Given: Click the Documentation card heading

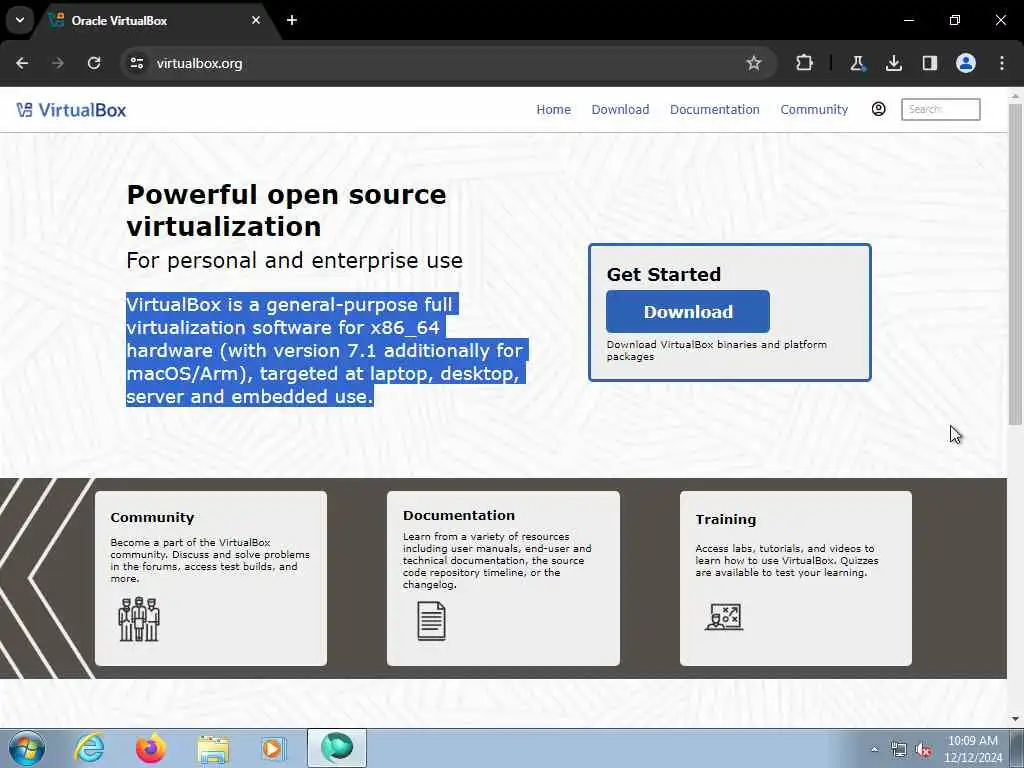Looking at the screenshot, I should pos(458,515).
